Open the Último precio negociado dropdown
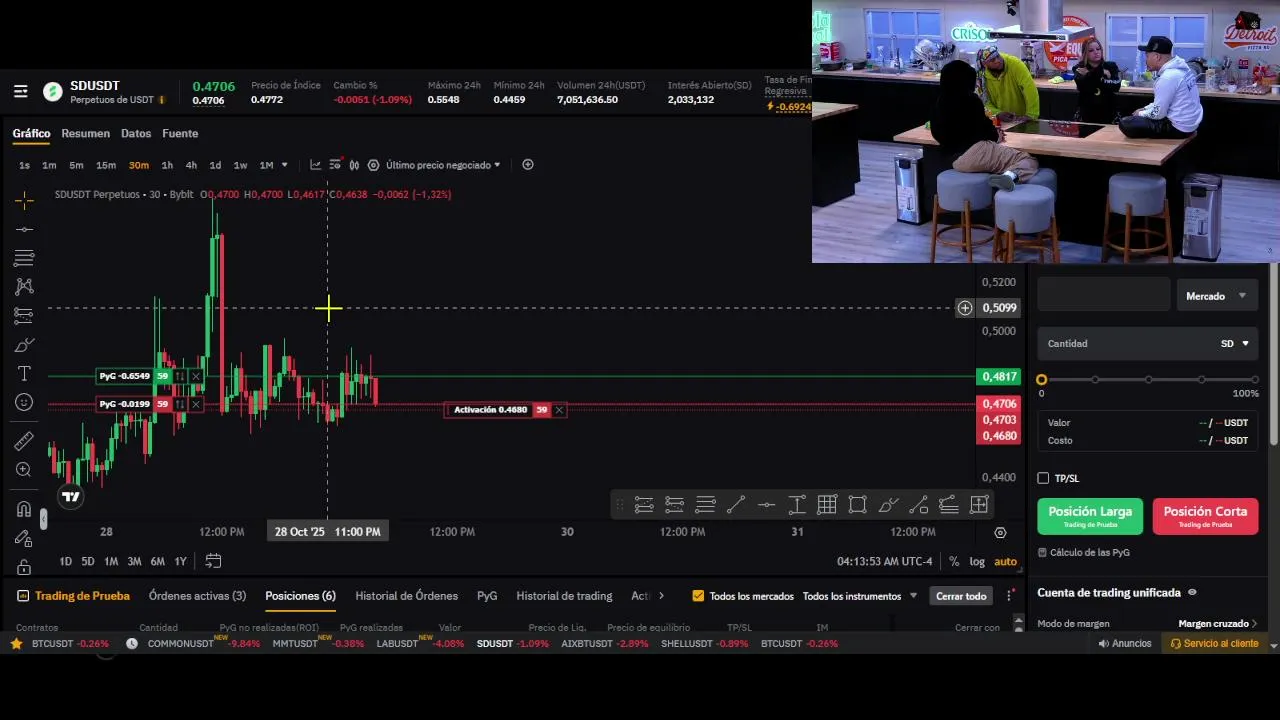This screenshot has width=1280, height=720. (x=443, y=165)
